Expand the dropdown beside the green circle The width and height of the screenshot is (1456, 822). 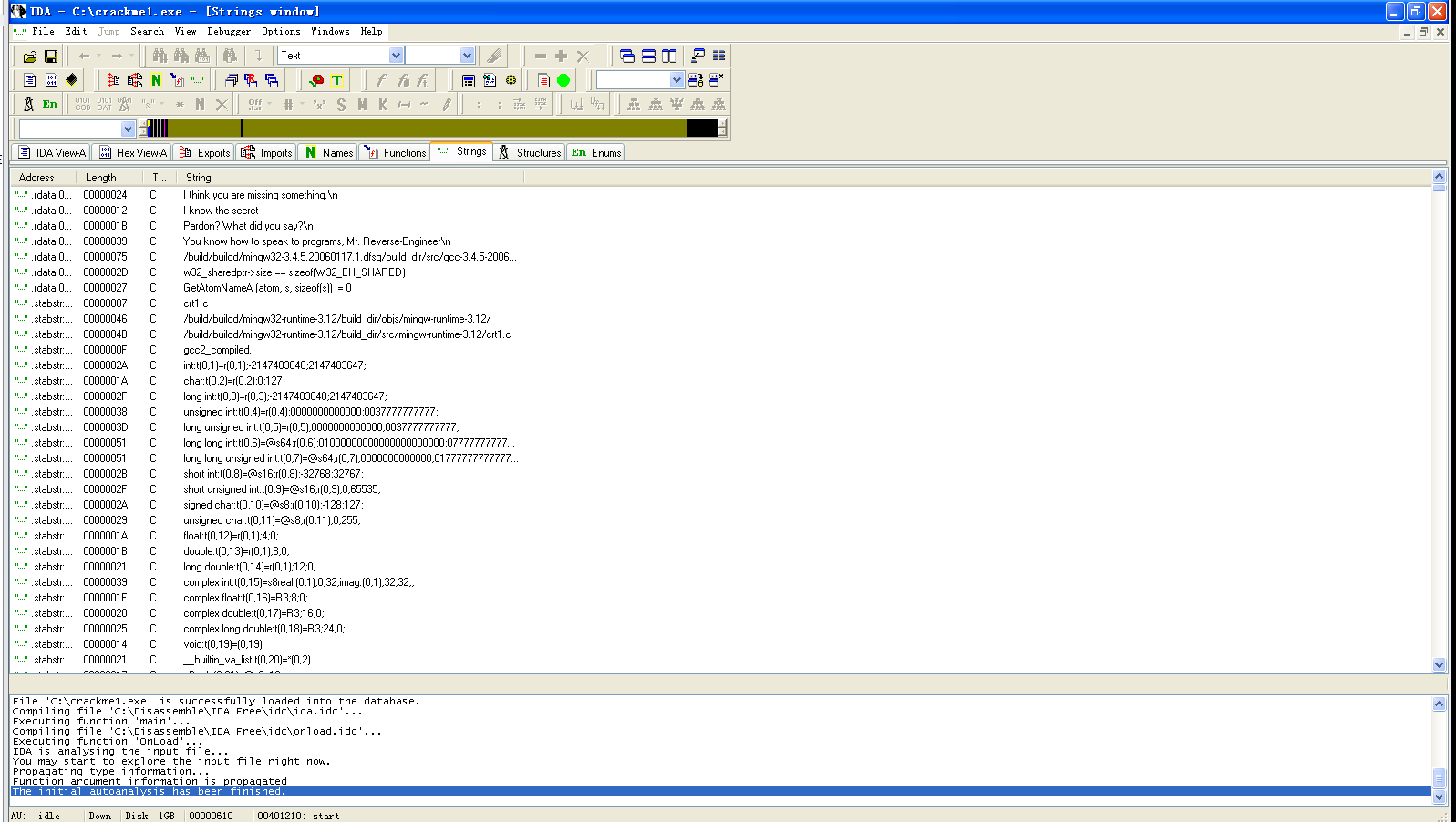tap(676, 80)
